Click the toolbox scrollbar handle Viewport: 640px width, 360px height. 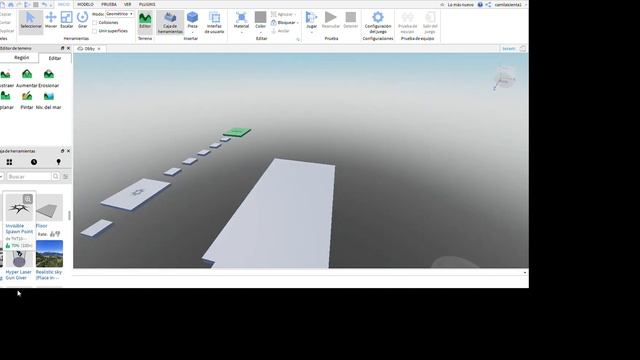pos(69,216)
